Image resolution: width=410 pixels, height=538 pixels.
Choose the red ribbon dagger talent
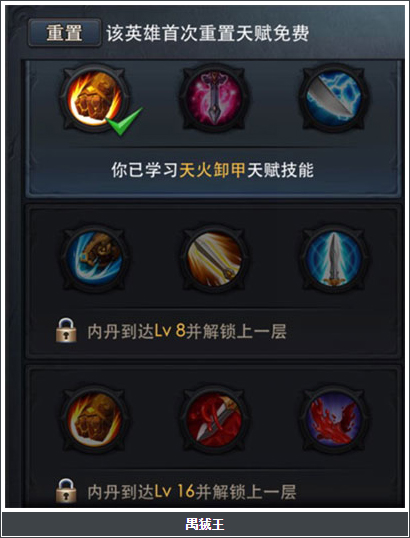pos(214,419)
